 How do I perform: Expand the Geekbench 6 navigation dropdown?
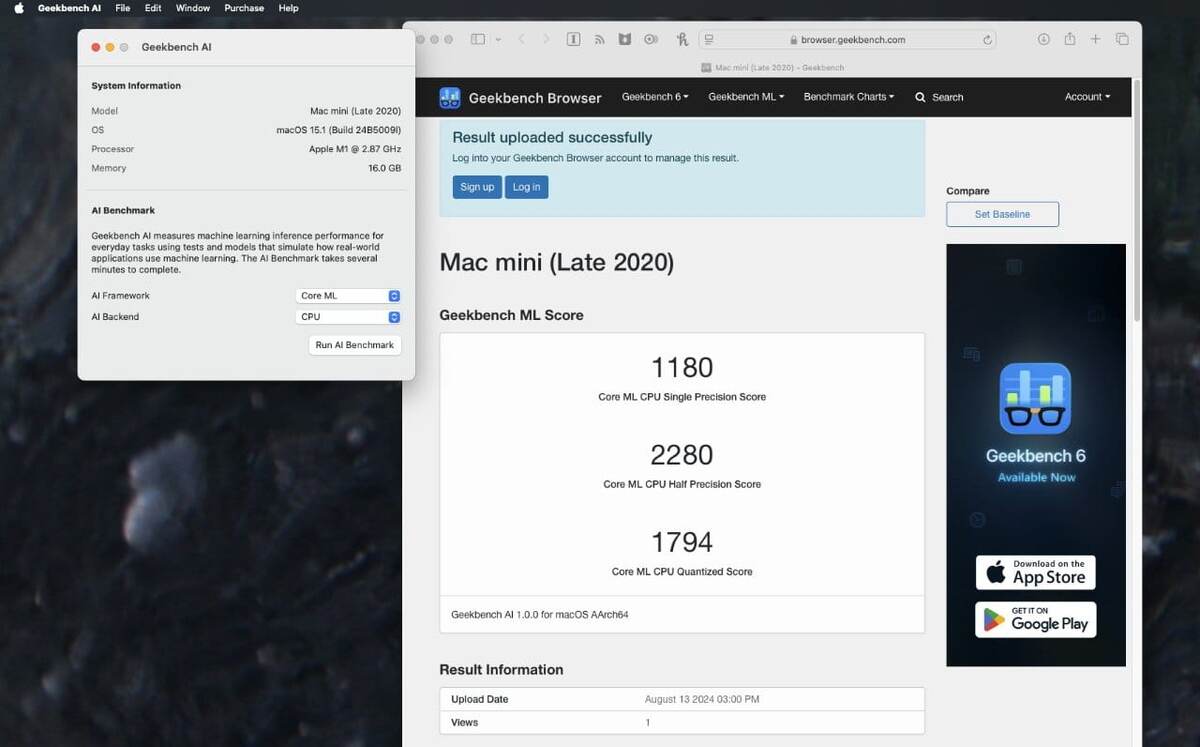pos(655,97)
